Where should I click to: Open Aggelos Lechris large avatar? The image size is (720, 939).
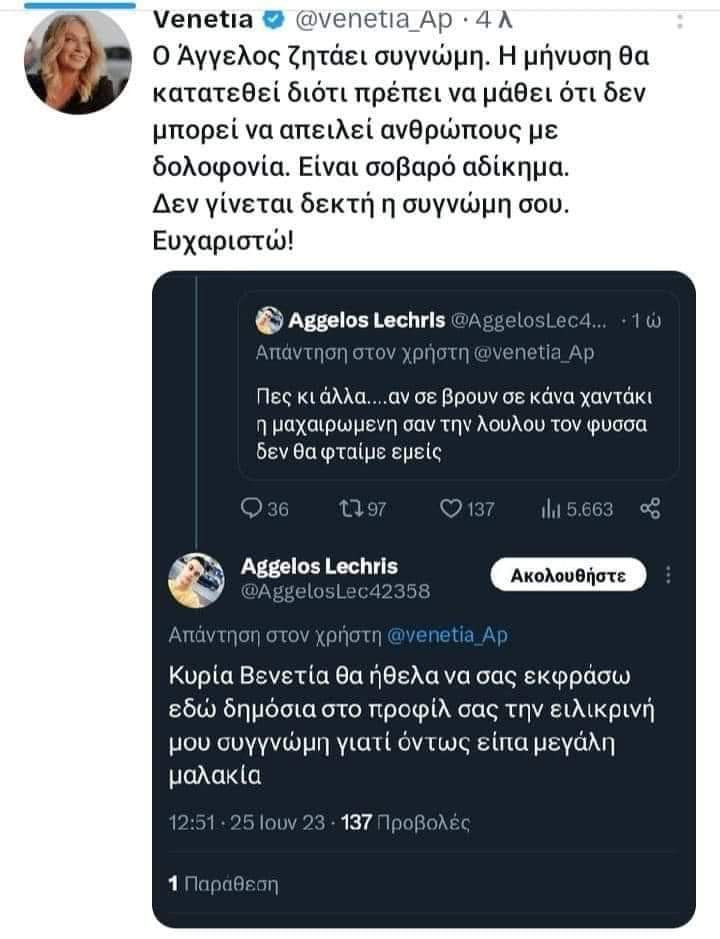pyautogui.click(x=195, y=579)
